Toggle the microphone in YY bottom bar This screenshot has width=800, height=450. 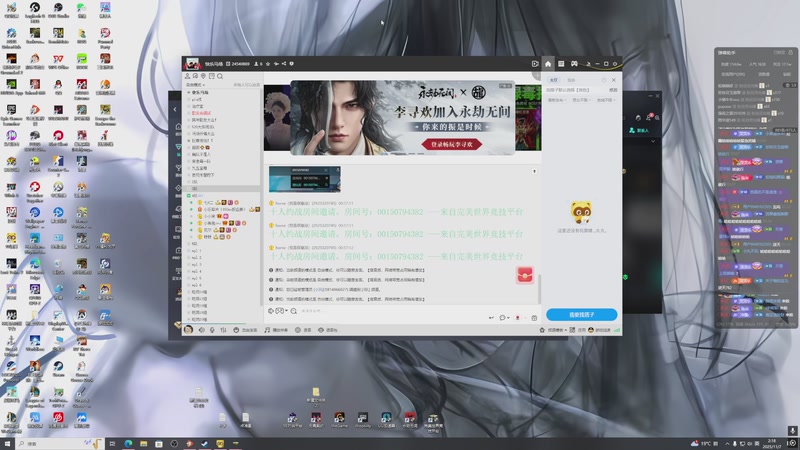tap(212, 330)
